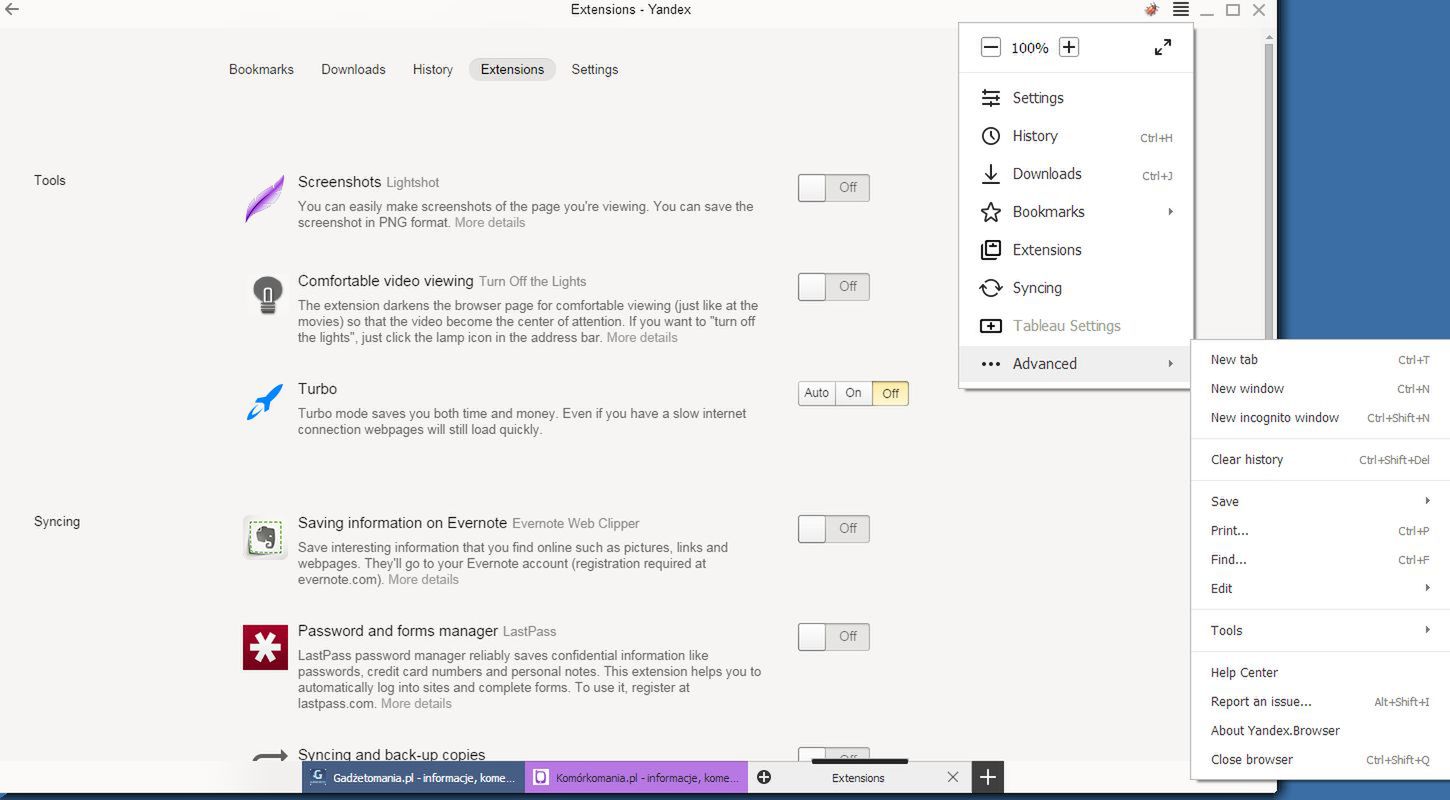Click the three-dots Advanced icon

click(990, 364)
